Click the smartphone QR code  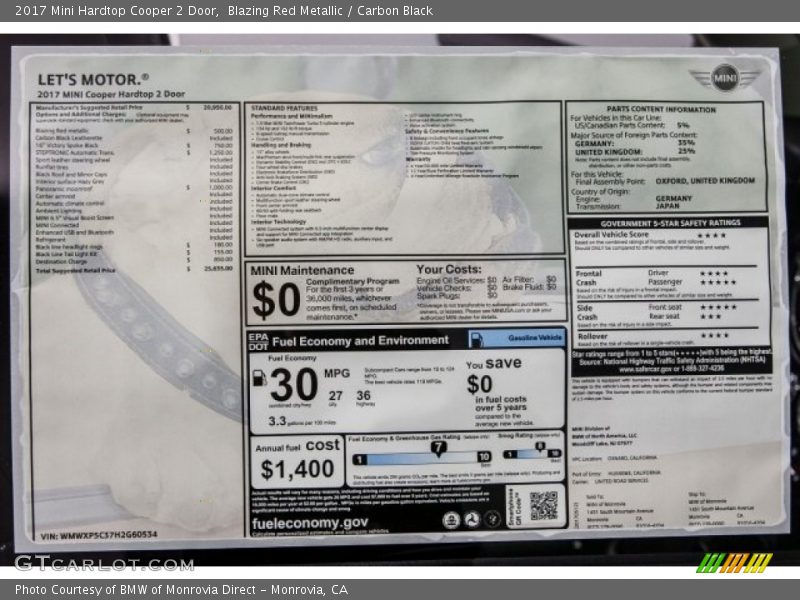pyautogui.click(x=543, y=506)
